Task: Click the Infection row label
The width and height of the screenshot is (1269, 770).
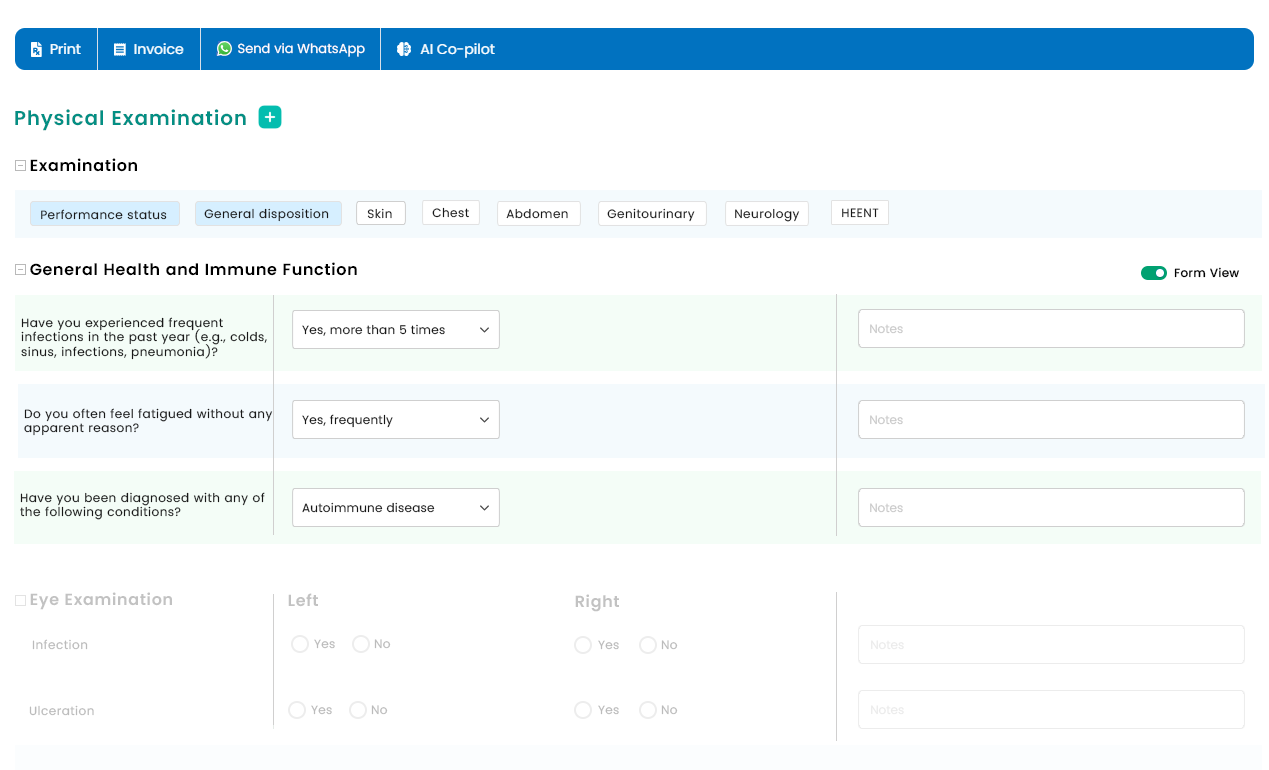Action: pos(60,645)
